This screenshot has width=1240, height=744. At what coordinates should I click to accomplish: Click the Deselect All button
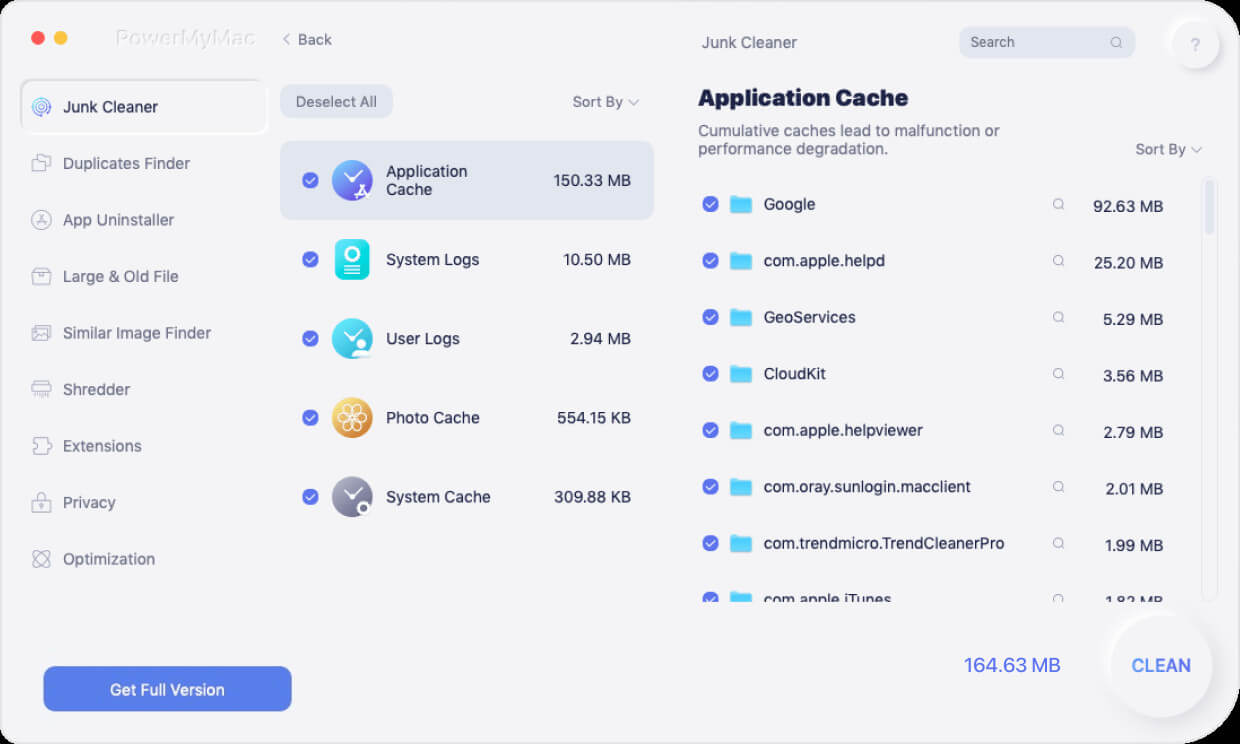336,102
